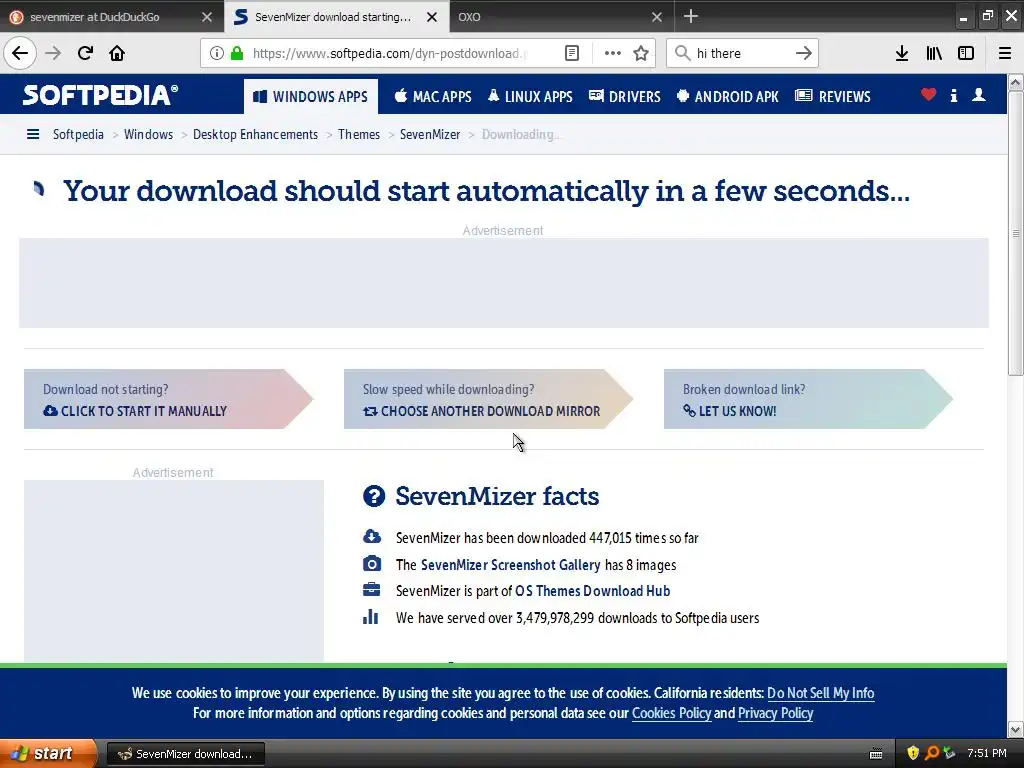Bookmark this page with star icon
This screenshot has height=768, width=1024.
(641, 53)
